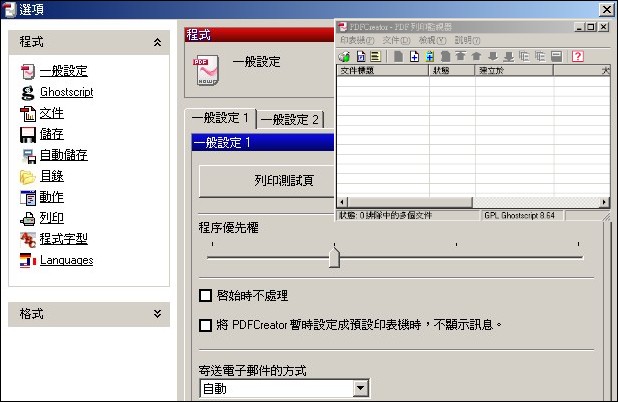618x402 pixels.
Task: Click the 自動儲存 auto-save icon
Action: (28, 156)
